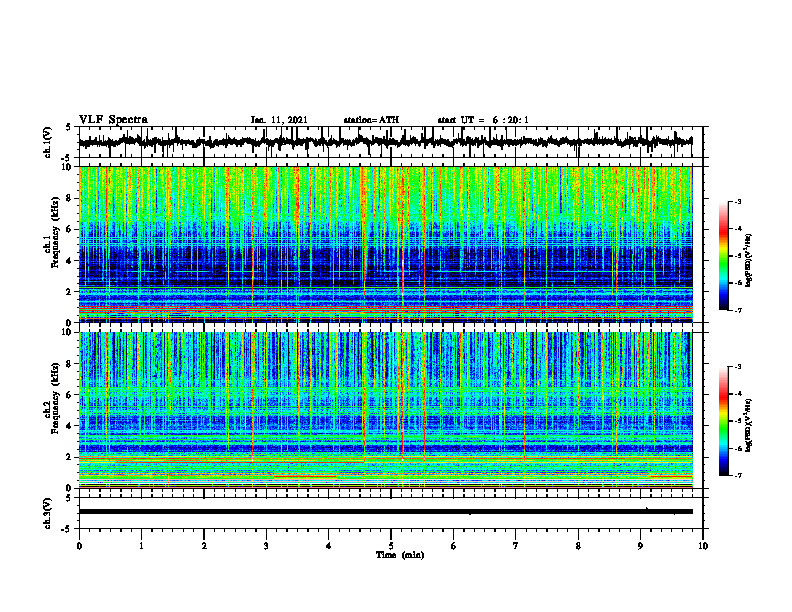The image size is (792, 612).
Task: Click the "ch.3(V)" axis label
Action: pyautogui.click(x=48, y=513)
